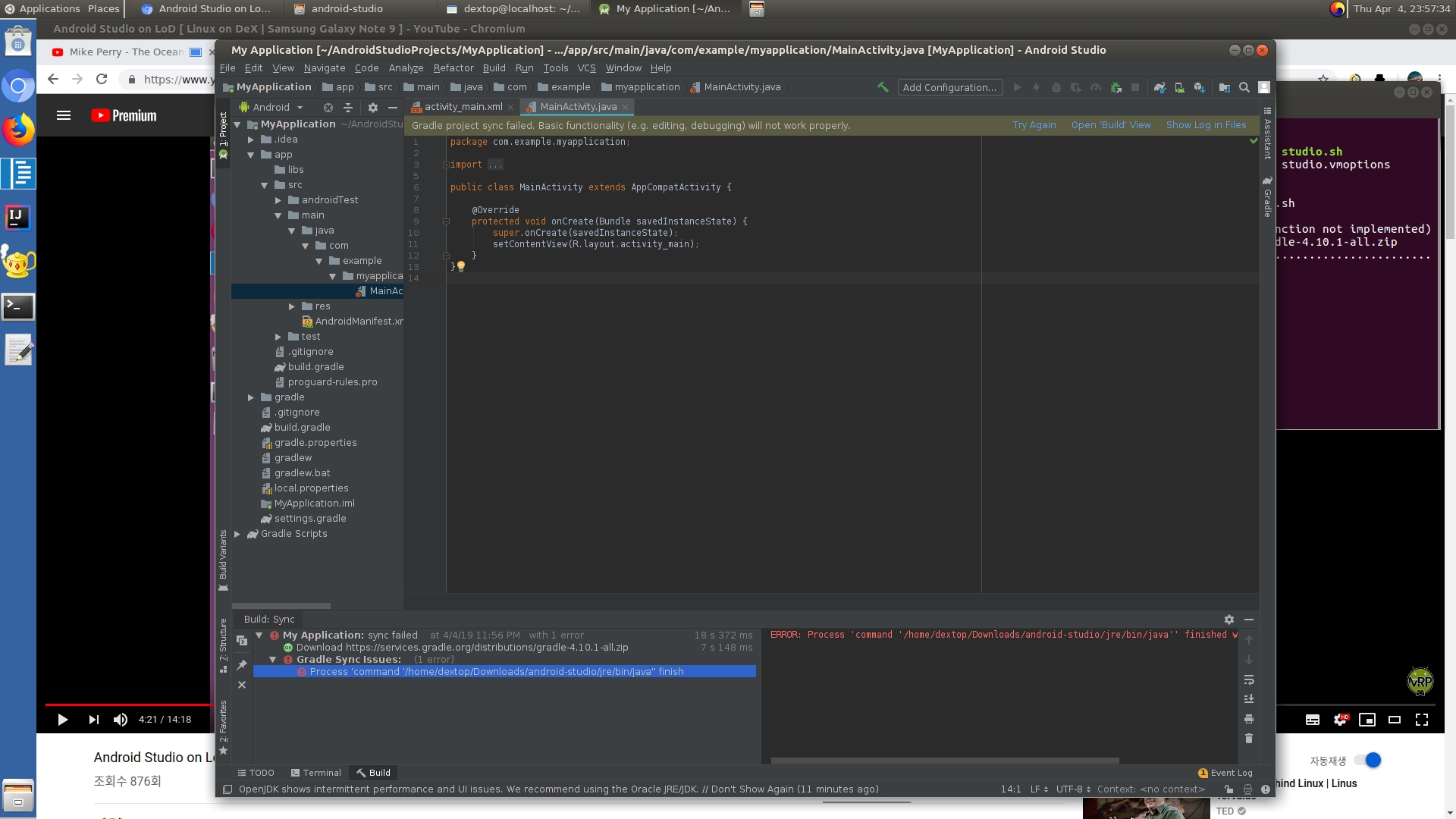Click build output horizontal scrollbar
Viewport: 1456px width, 819px height.
click(944, 760)
